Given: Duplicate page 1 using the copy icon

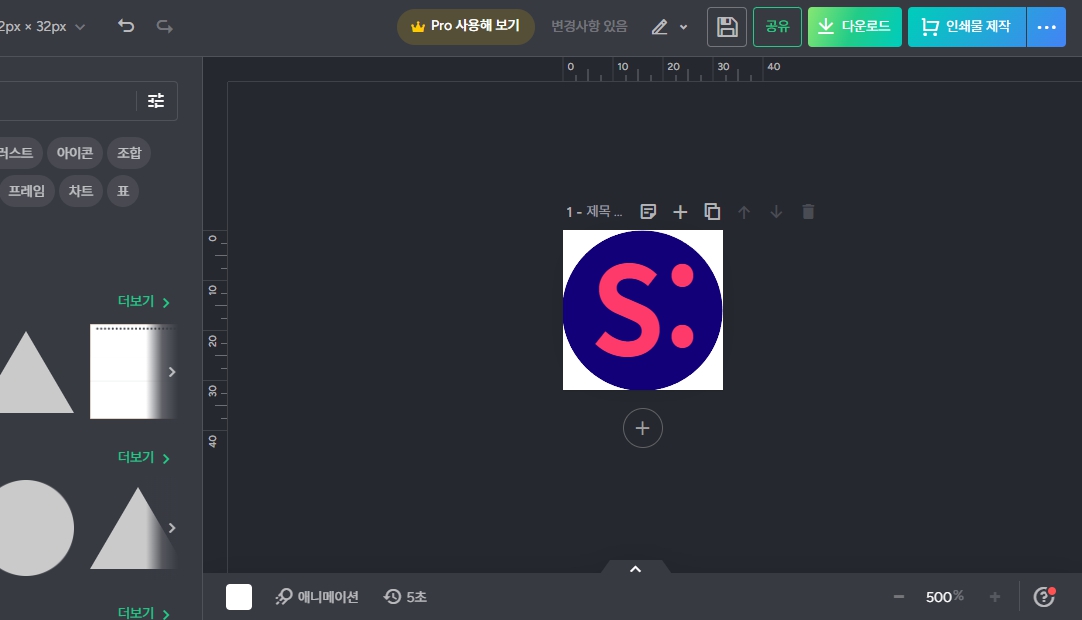Looking at the screenshot, I should tap(712, 211).
